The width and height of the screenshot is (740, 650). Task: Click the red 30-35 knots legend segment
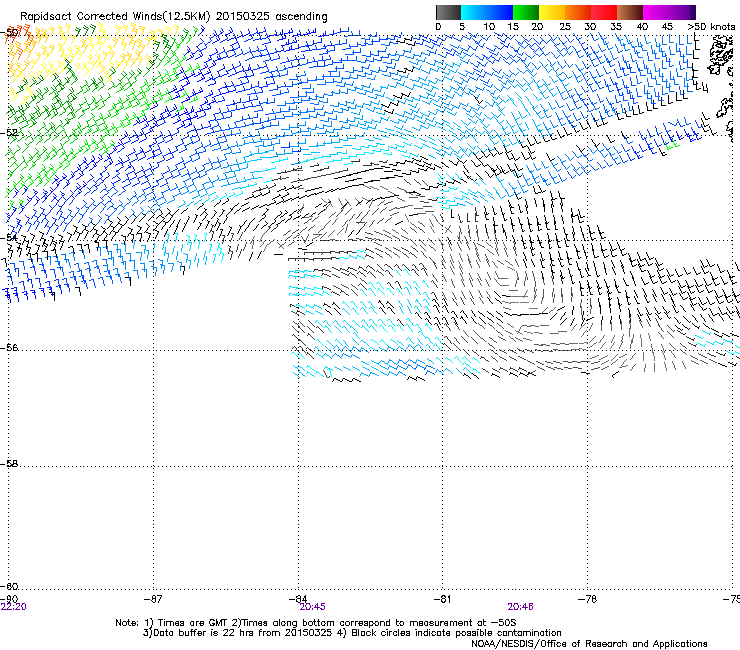click(604, 12)
